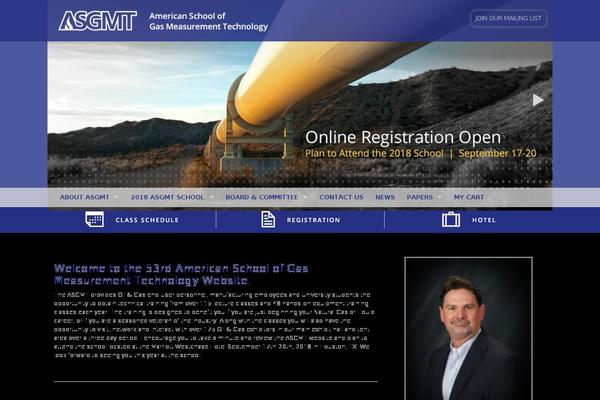600x400 pixels.
Task: Go to previous slide arrow
Action: tap(62, 100)
